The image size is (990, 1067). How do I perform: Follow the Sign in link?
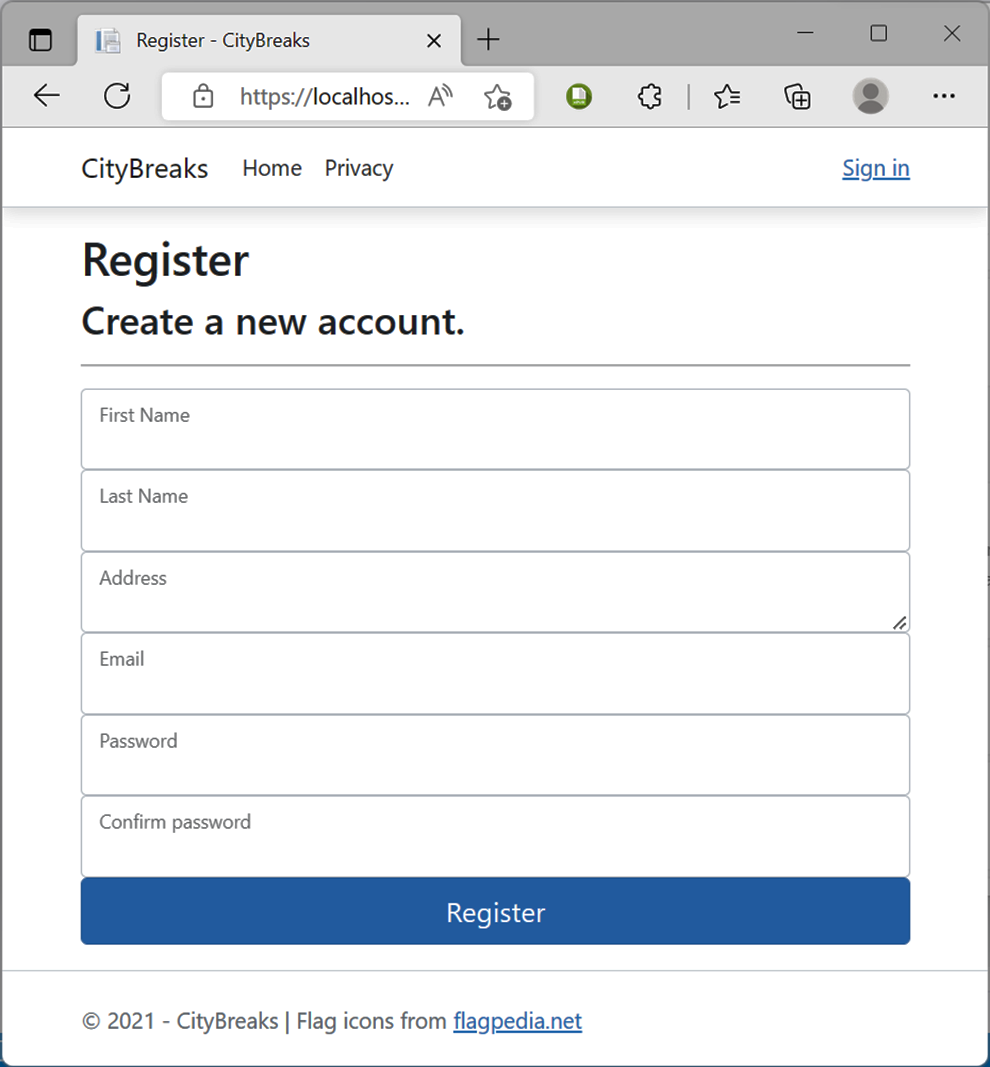[876, 168]
